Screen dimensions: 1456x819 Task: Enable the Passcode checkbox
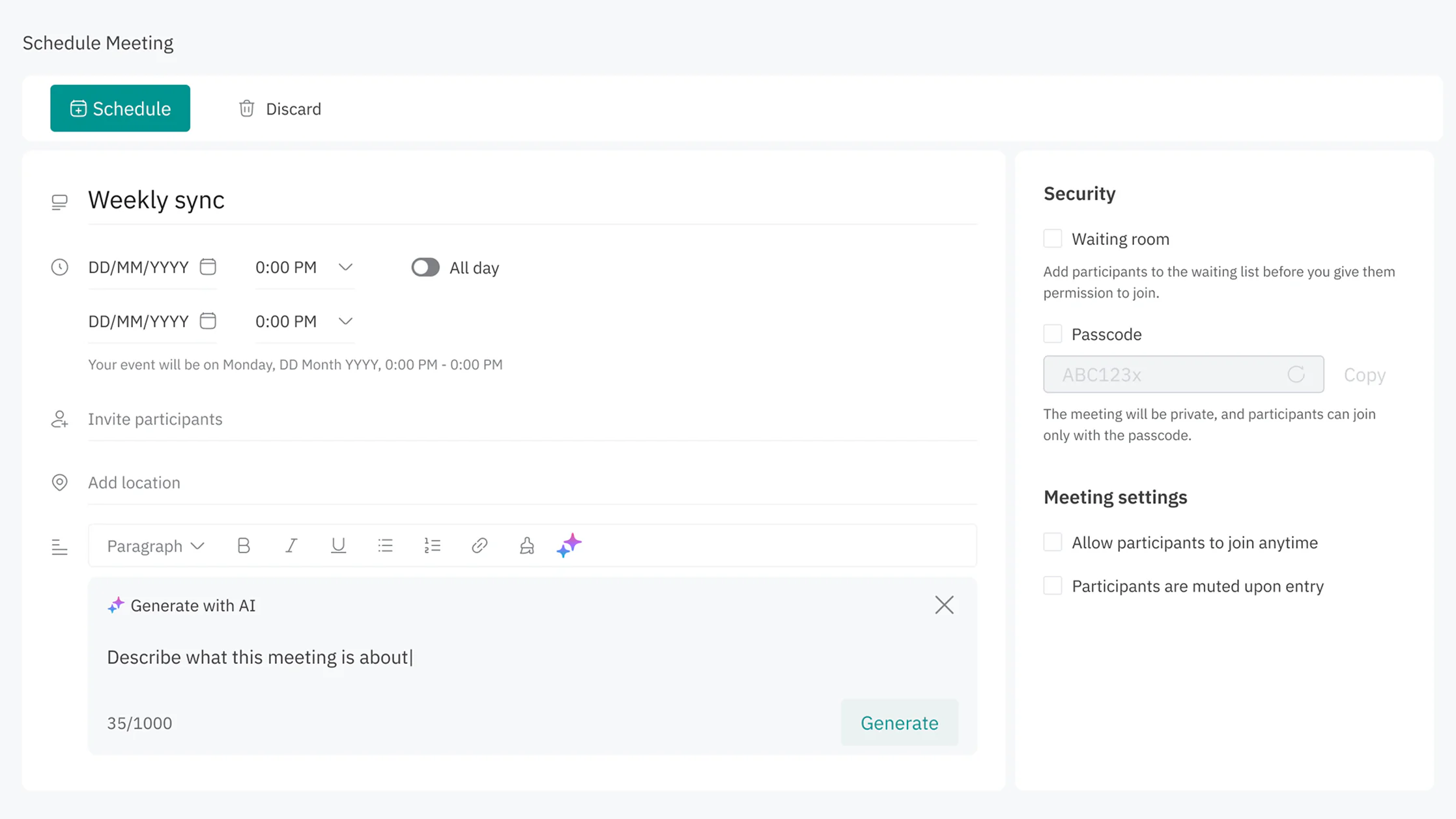point(1053,334)
